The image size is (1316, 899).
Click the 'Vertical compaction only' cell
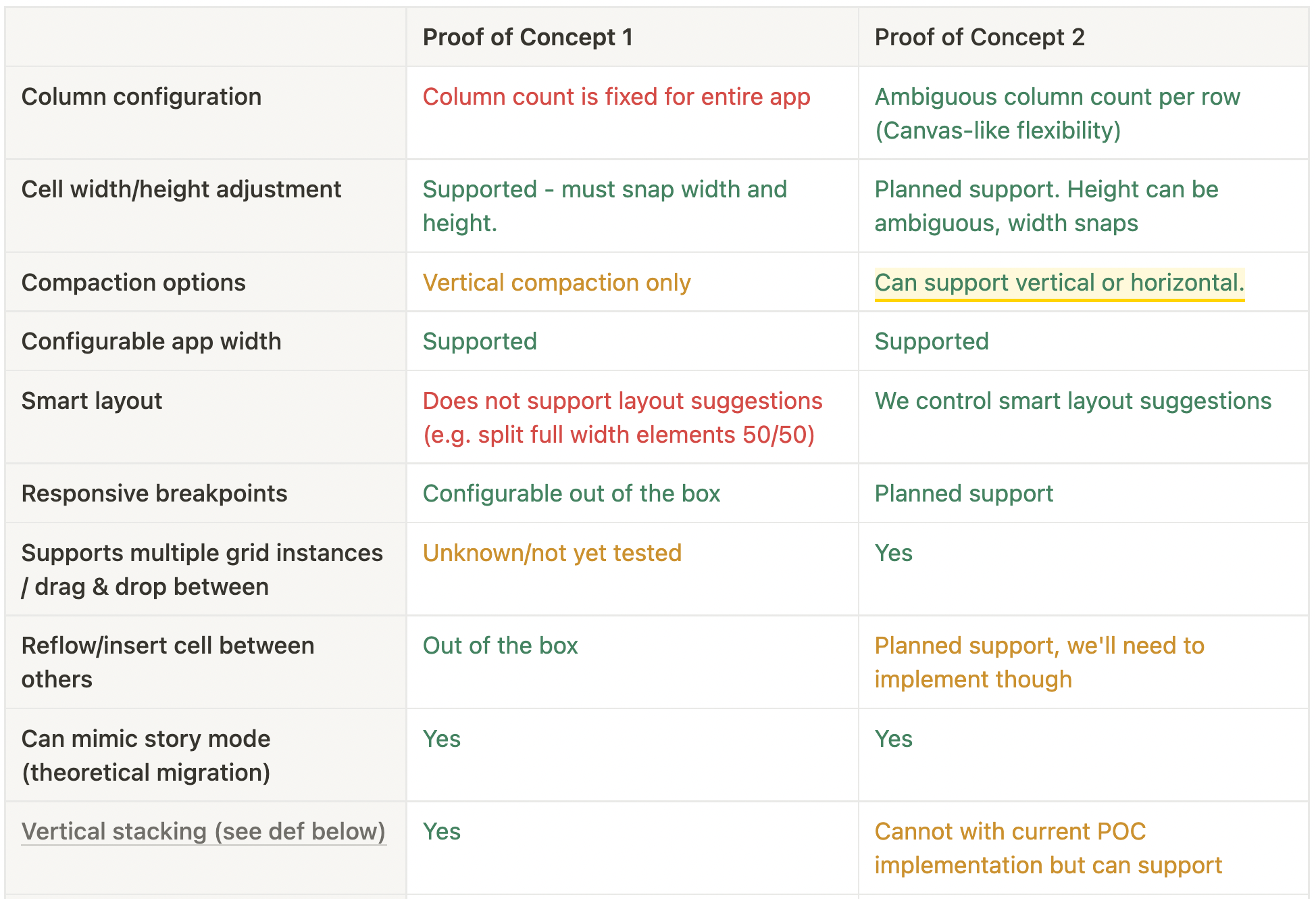[x=557, y=283]
